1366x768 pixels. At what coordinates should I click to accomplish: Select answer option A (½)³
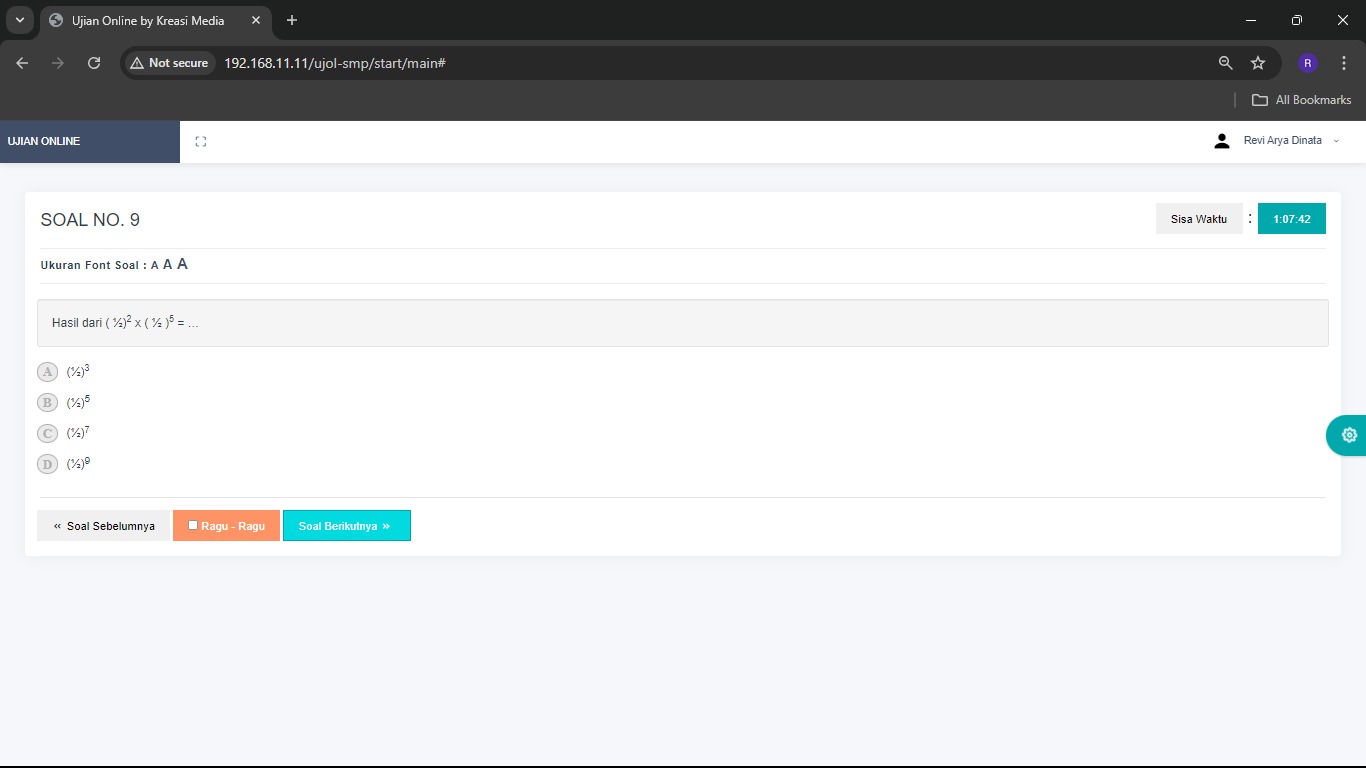pyautogui.click(x=47, y=372)
